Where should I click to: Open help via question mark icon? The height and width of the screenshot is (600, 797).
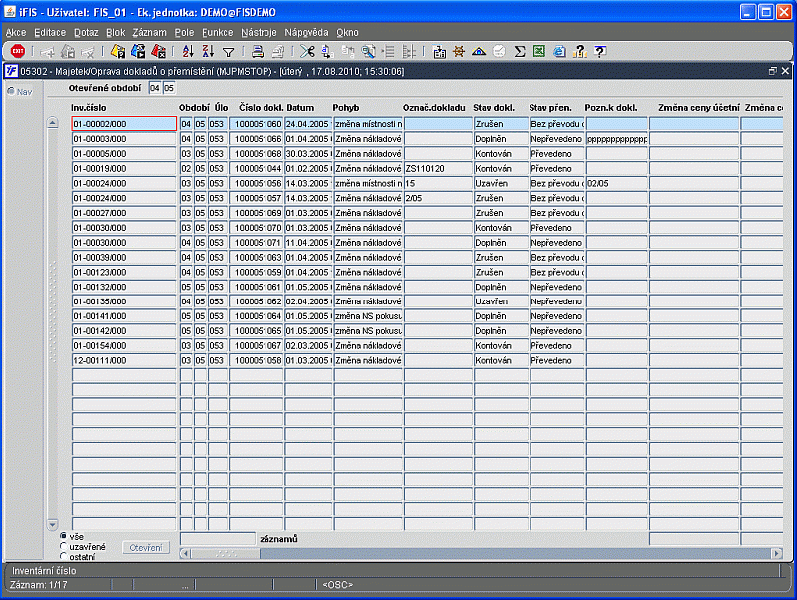tap(600, 51)
